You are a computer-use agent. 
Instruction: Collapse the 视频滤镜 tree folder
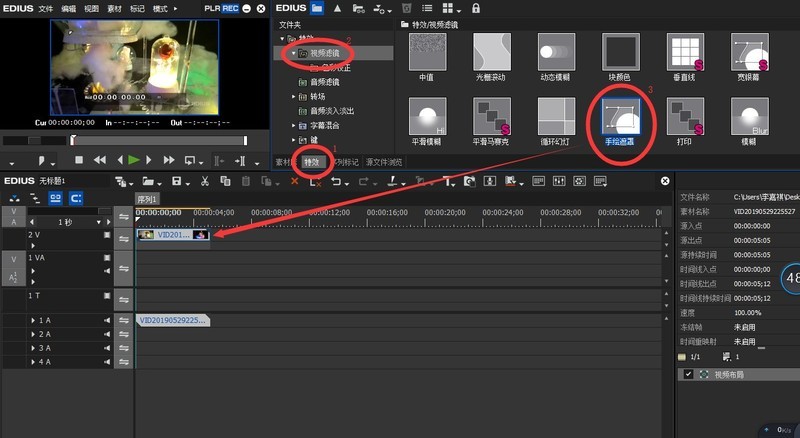294,52
